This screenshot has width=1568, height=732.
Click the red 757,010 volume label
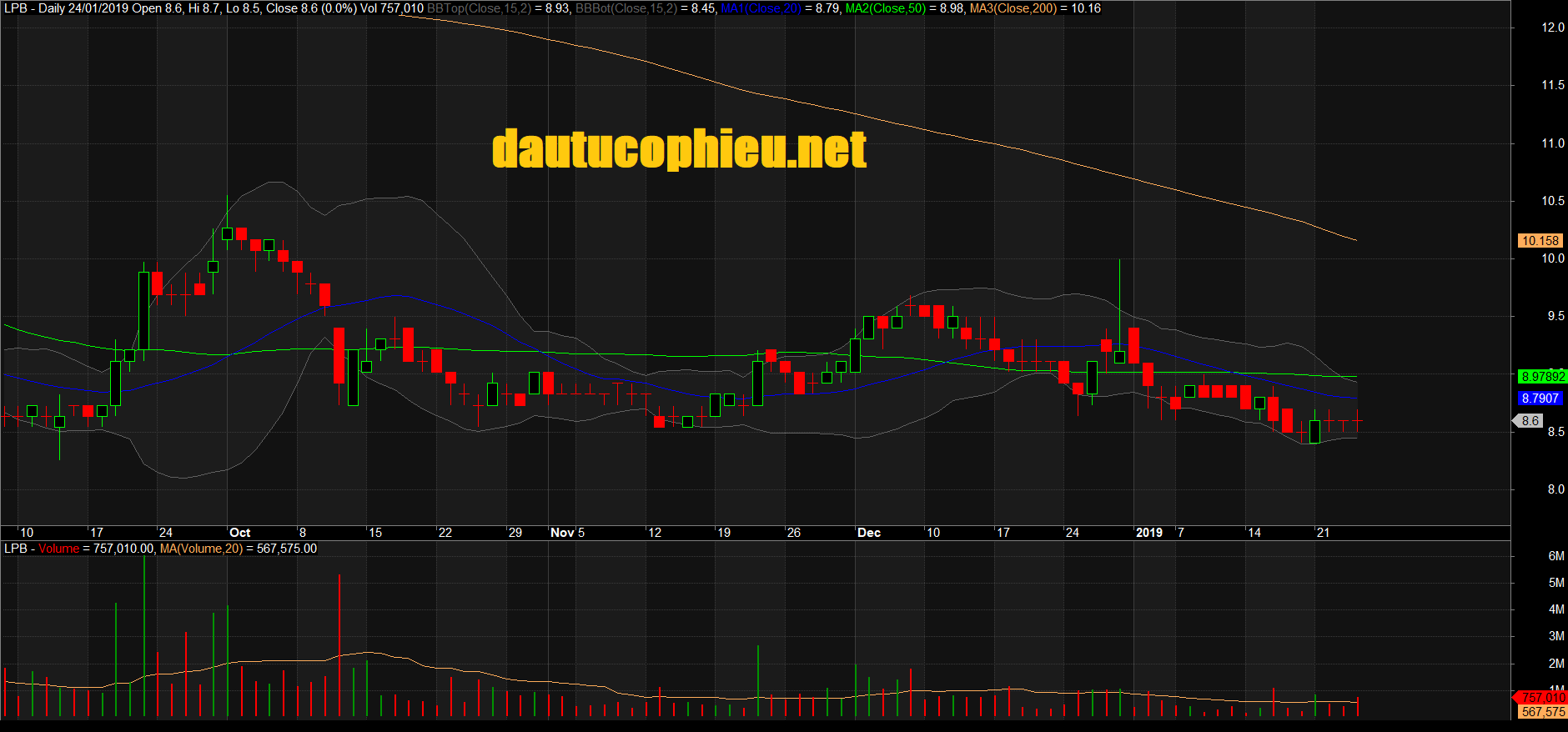pyautogui.click(x=1541, y=697)
